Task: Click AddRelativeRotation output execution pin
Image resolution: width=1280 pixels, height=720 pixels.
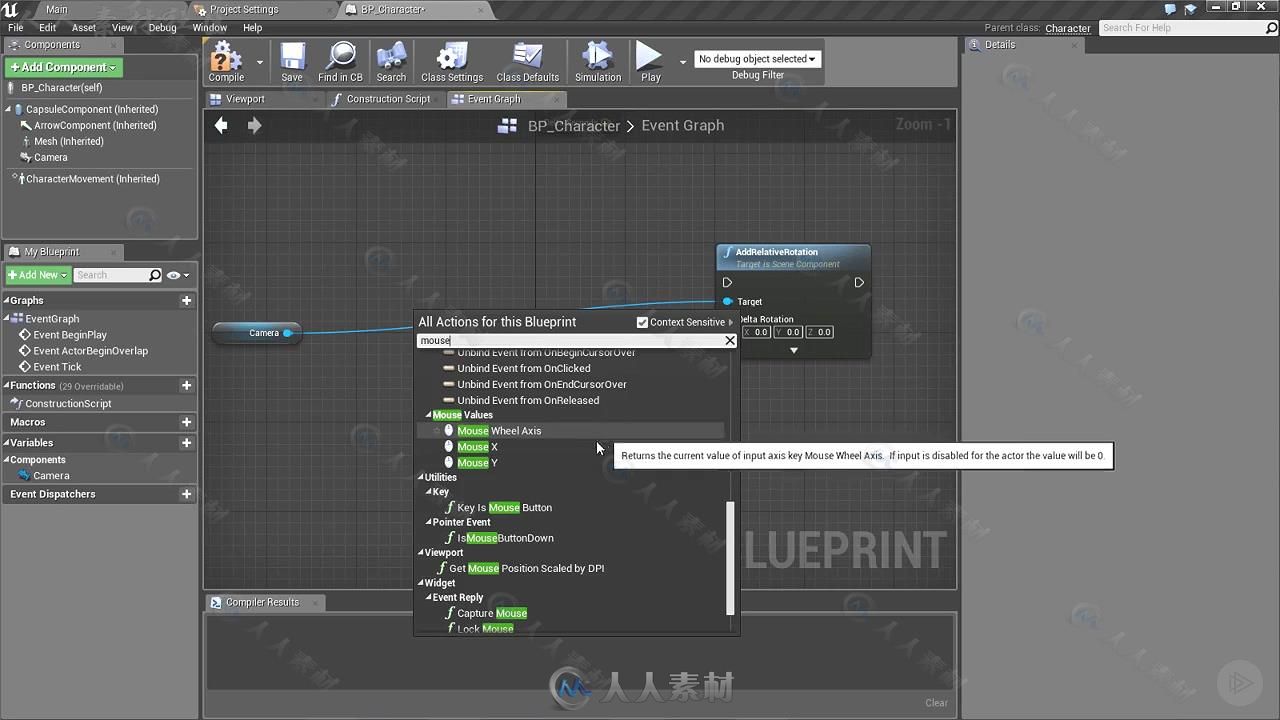Action: tap(858, 283)
